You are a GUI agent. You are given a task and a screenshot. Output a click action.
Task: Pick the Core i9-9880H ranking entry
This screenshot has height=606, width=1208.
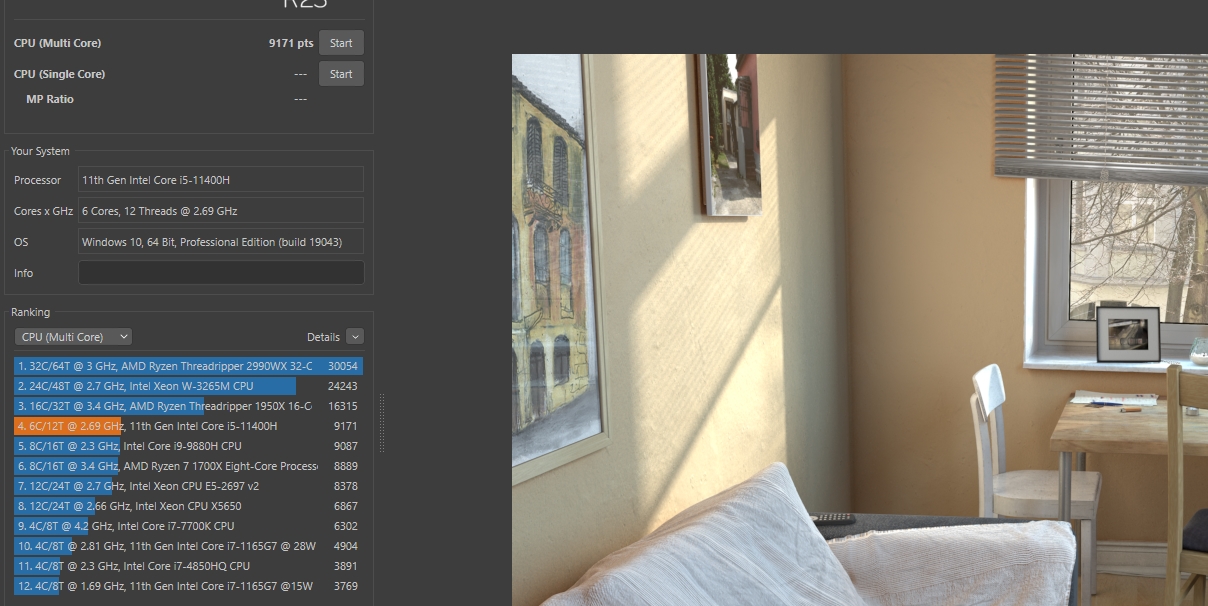[x=188, y=446]
